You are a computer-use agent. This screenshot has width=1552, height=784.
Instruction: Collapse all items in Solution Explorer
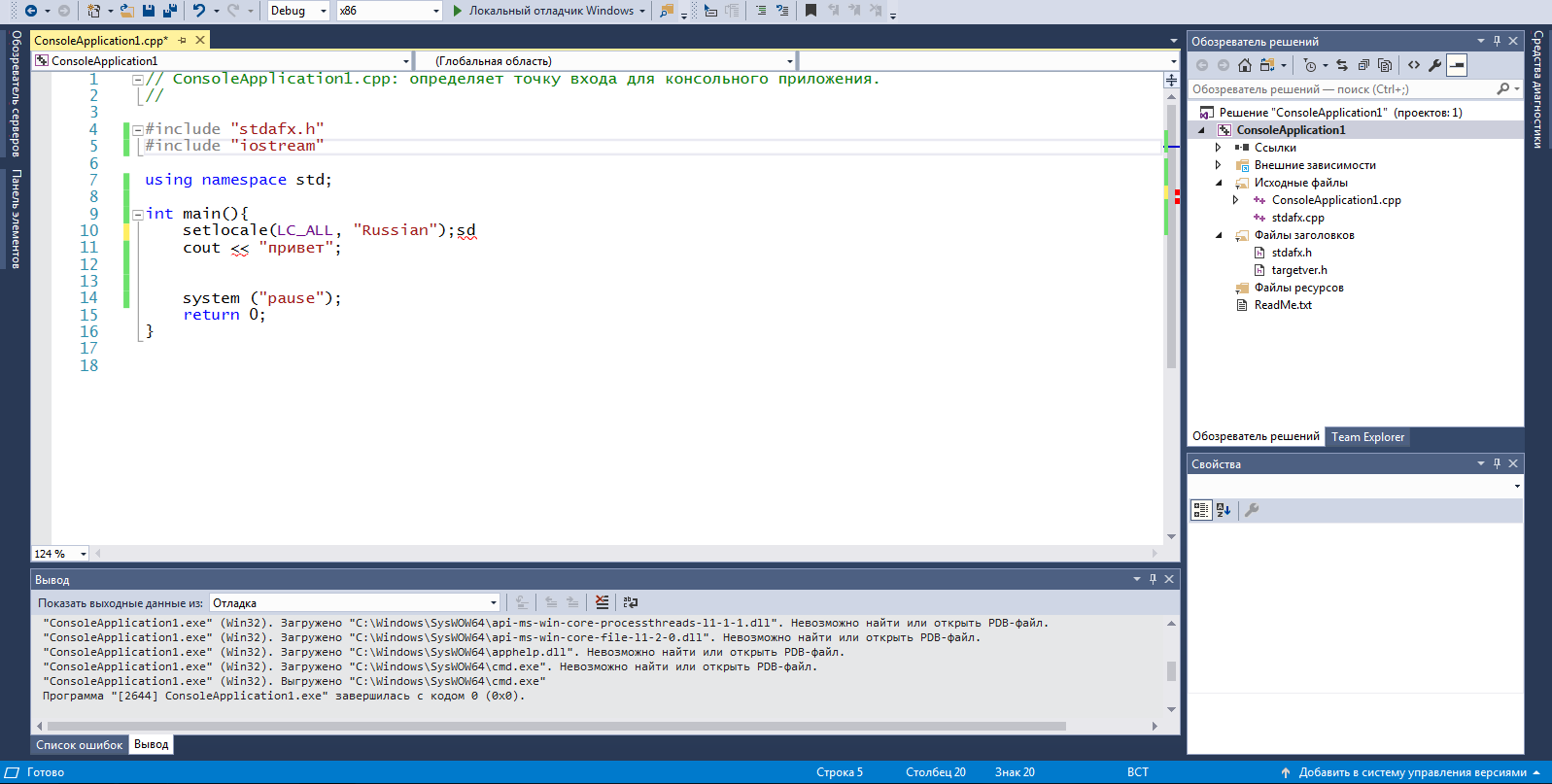1363,65
